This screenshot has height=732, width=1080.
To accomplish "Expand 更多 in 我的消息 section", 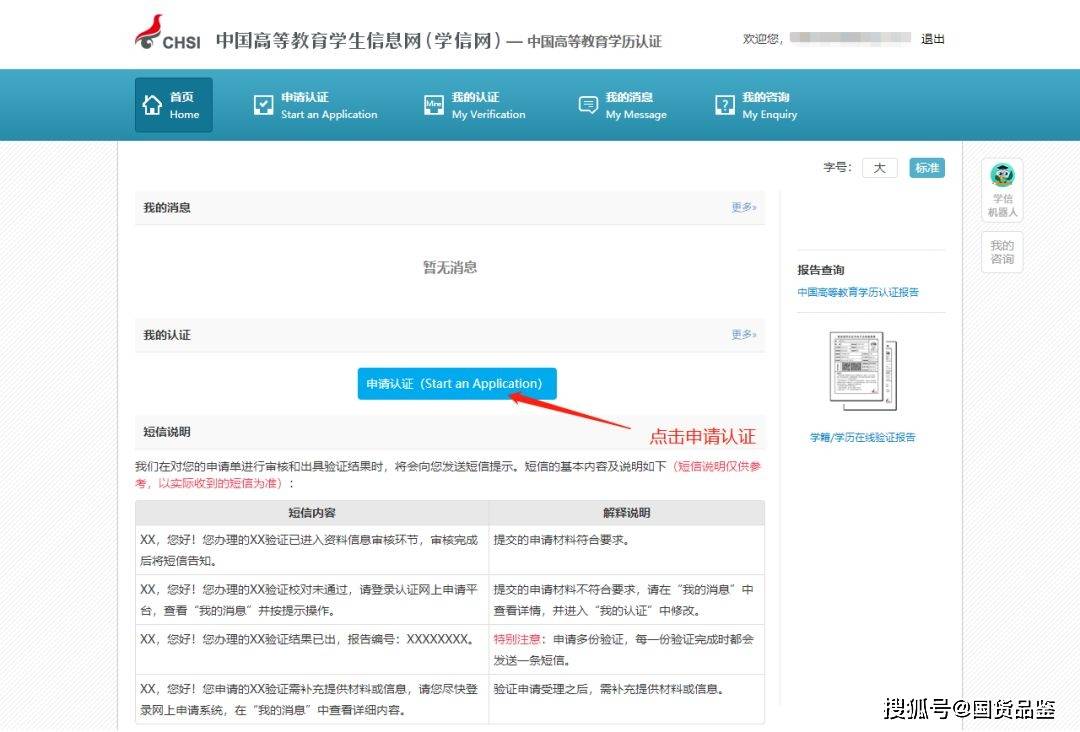I will [x=743, y=207].
